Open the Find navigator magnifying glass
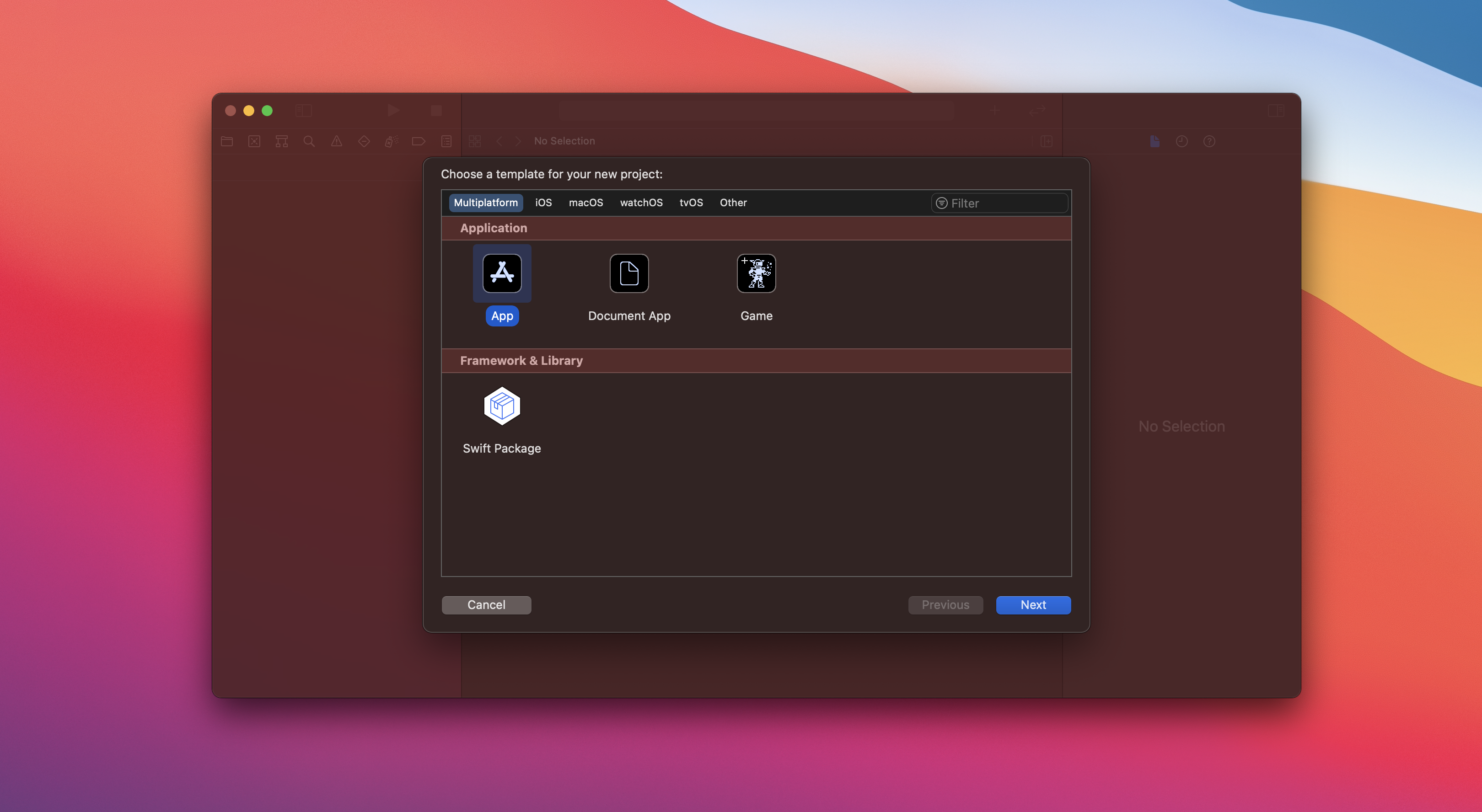This screenshot has width=1482, height=812. coord(309,141)
